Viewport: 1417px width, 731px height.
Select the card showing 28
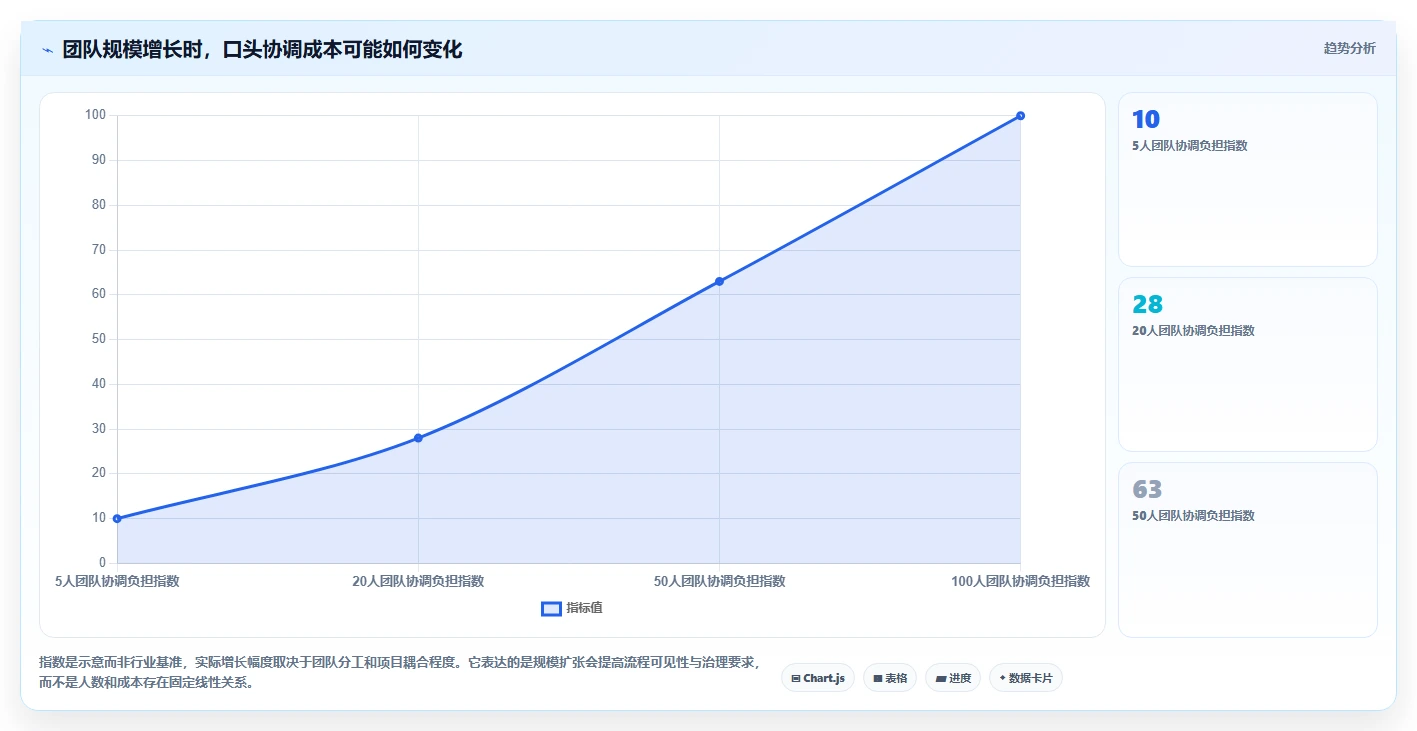tap(1247, 365)
